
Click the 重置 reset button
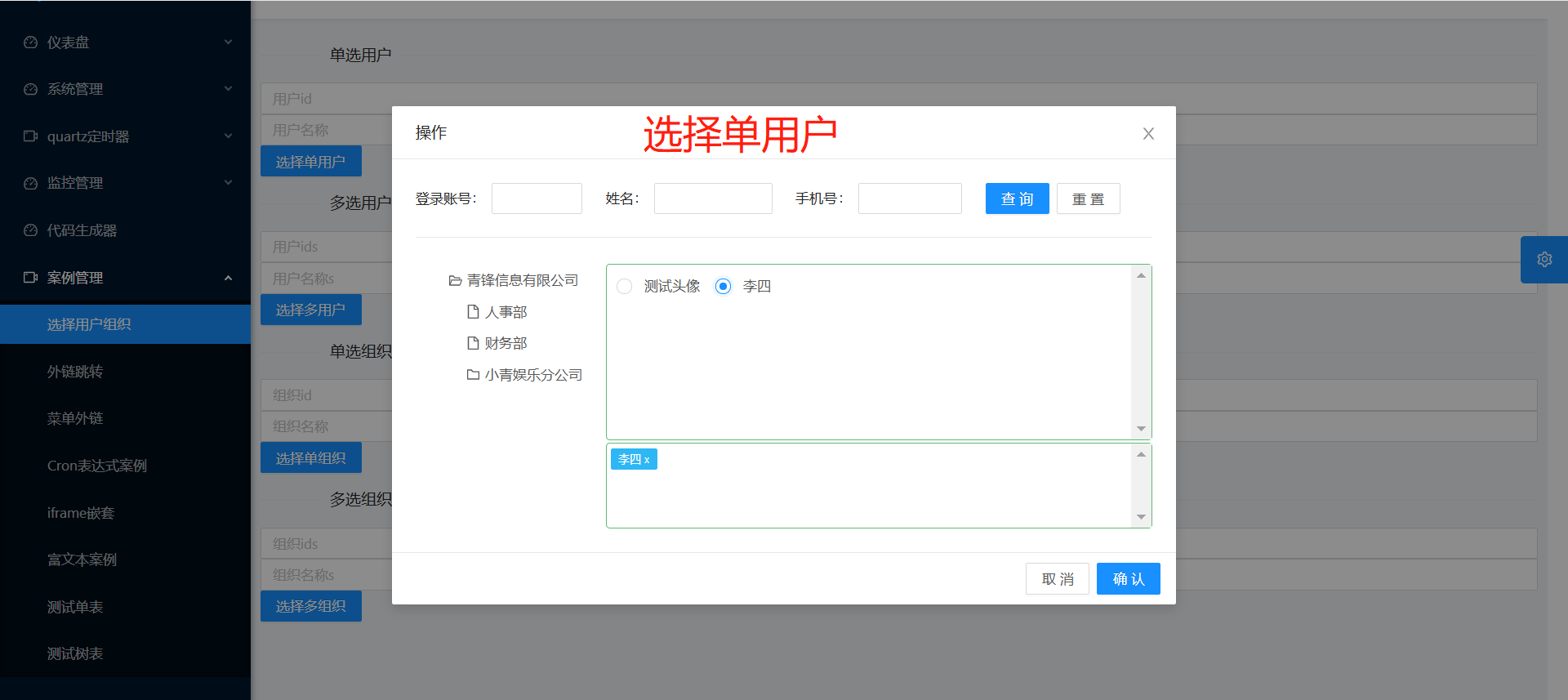1088,198
